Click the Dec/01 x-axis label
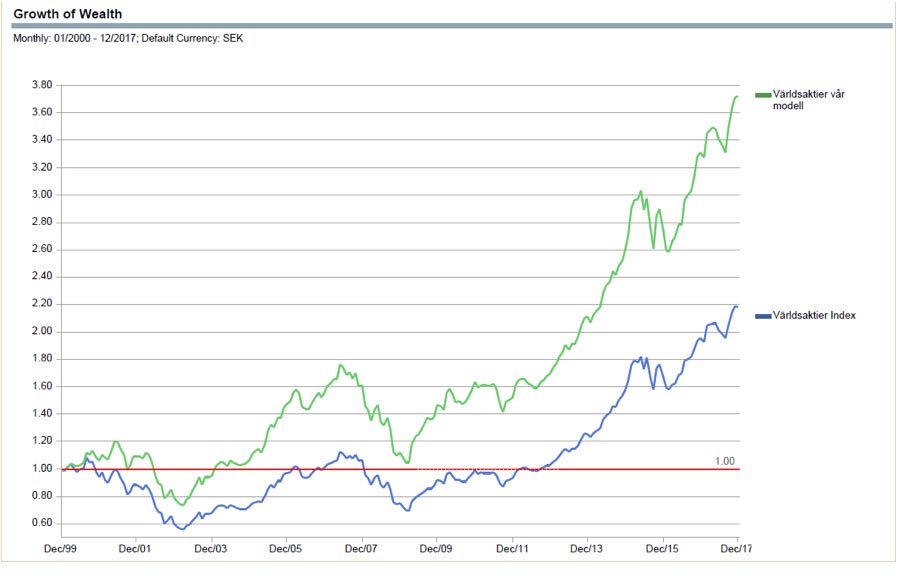This screenshot has width=905, height=575. tap(134, 548)
